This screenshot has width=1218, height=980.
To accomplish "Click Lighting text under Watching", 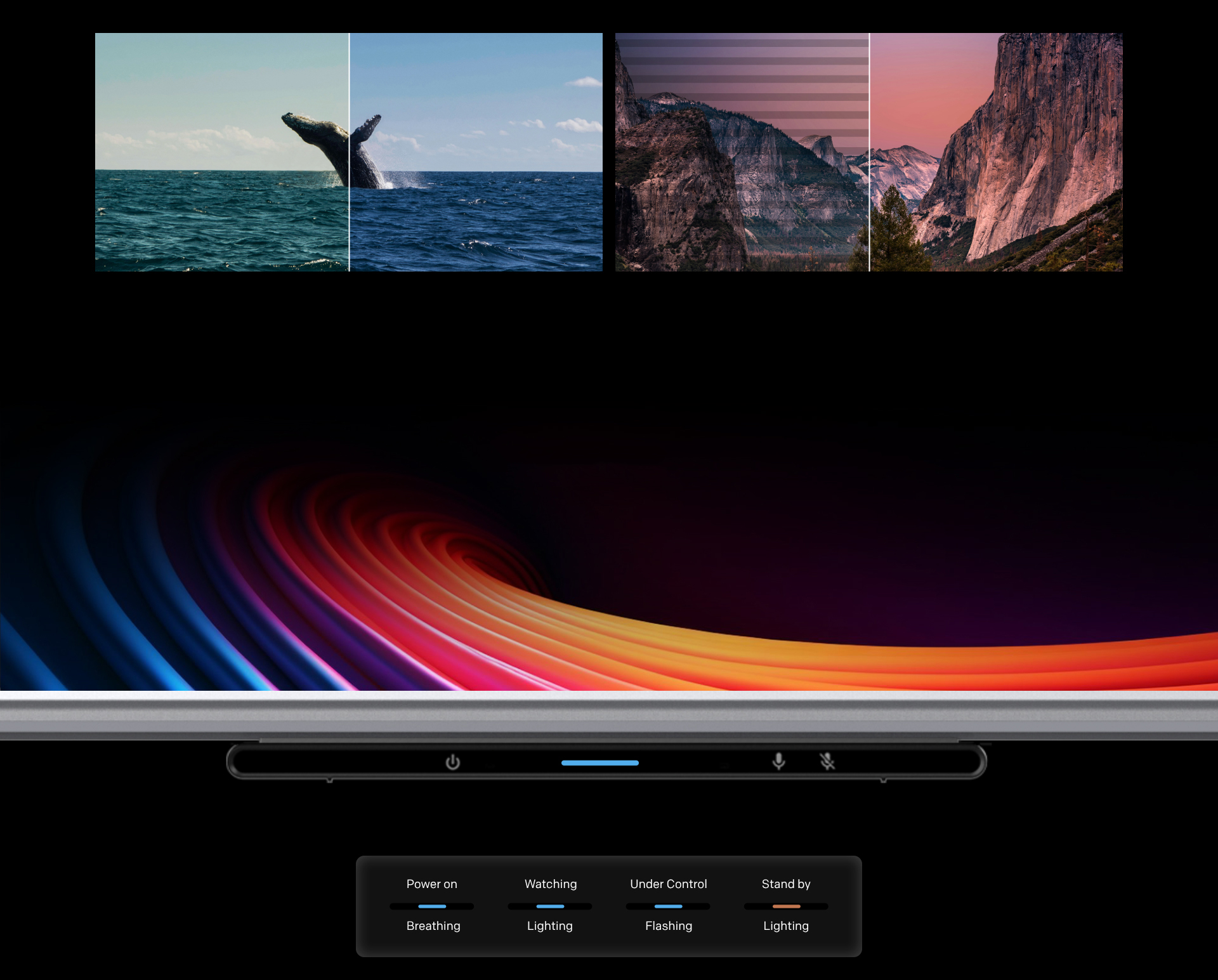I will pos(549,925).
